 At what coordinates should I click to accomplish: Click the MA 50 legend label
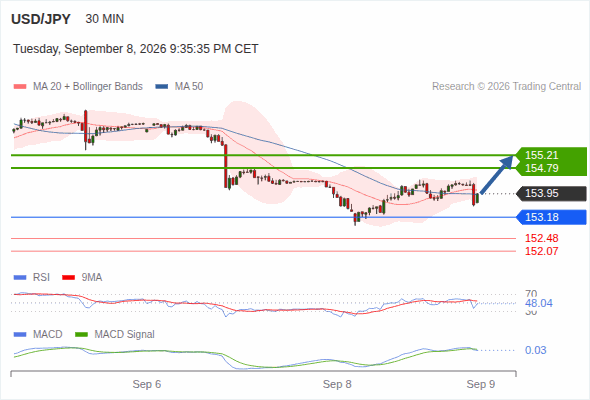pyautogui.click(x=189, y=87)
